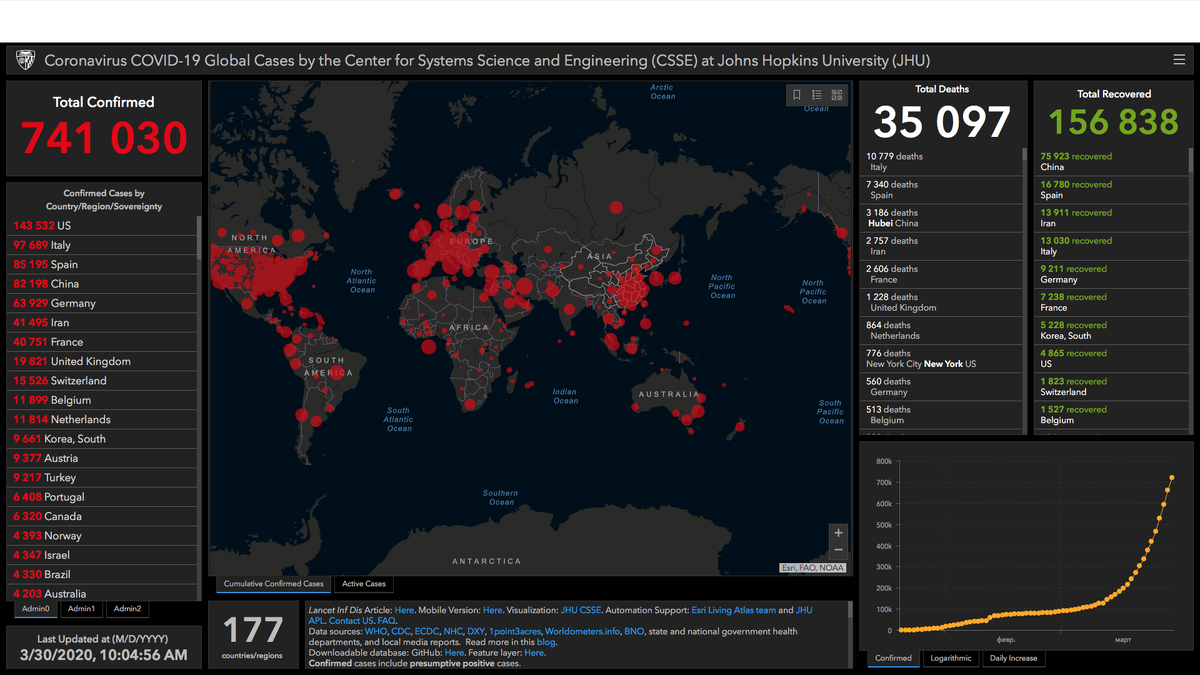
Task: Select the "82 198 China" row
Action: [103, 284]
